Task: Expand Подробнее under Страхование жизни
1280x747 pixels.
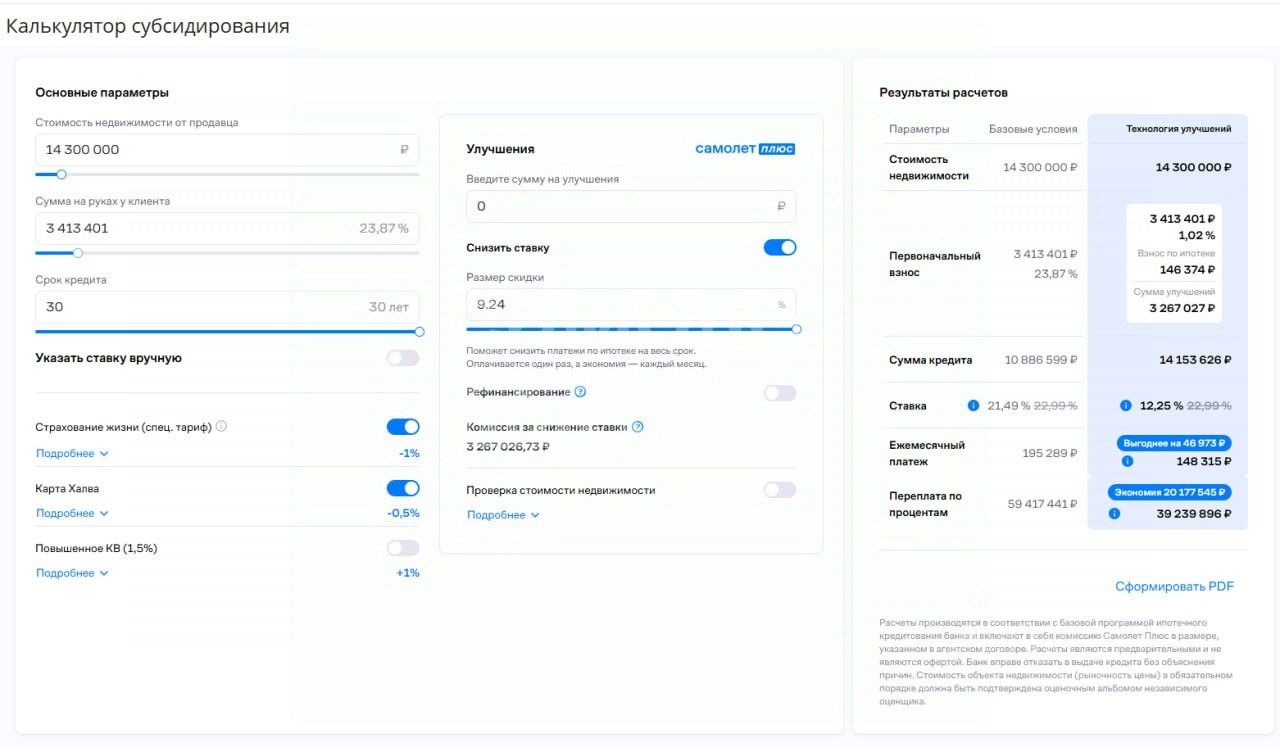Action: click(72, 453)
